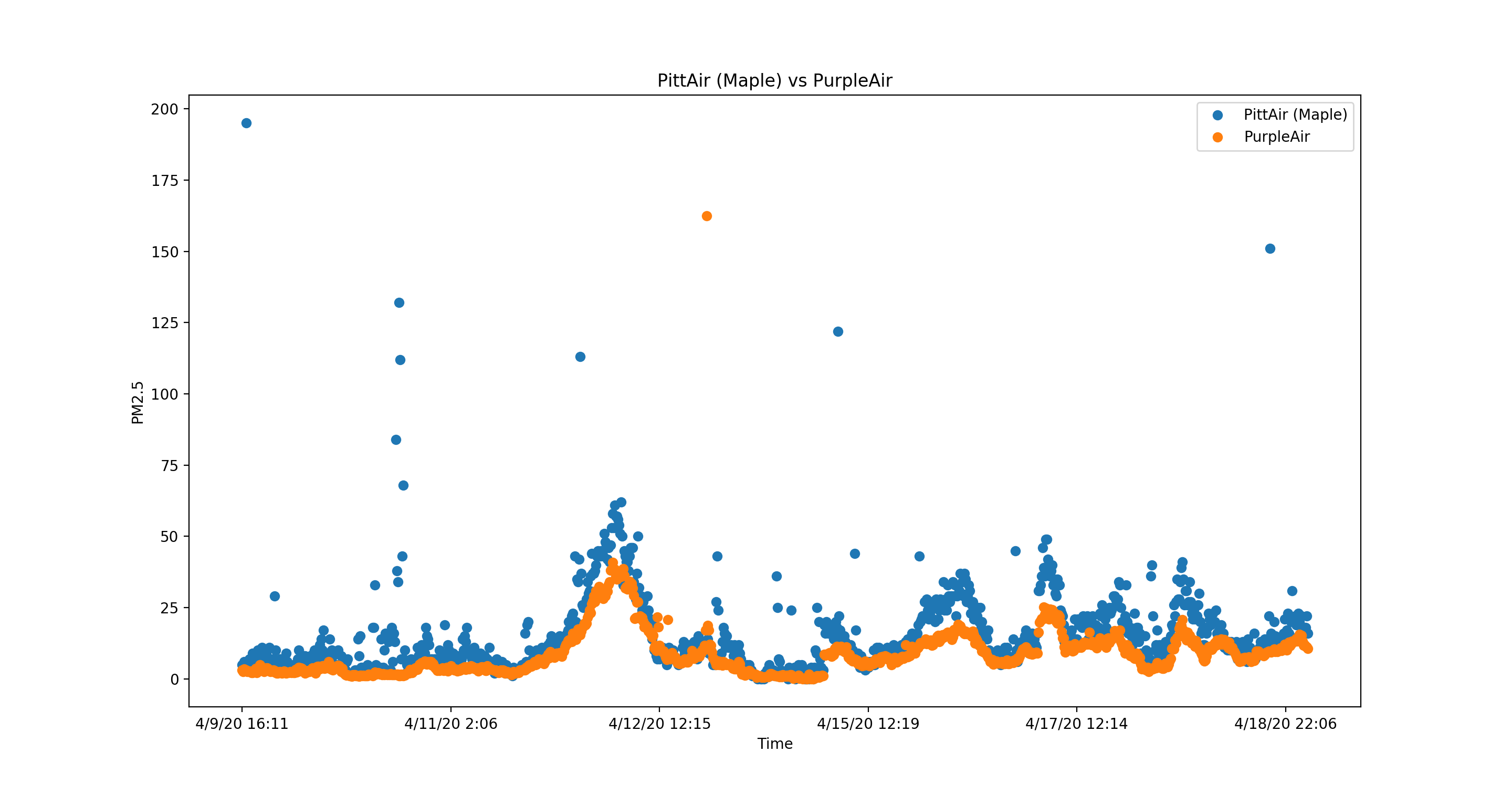The height and width of the screenshot is (794, 1512).
Task: Click the '4/15/20 12:19' x-axis tick label
Action: 868,724
